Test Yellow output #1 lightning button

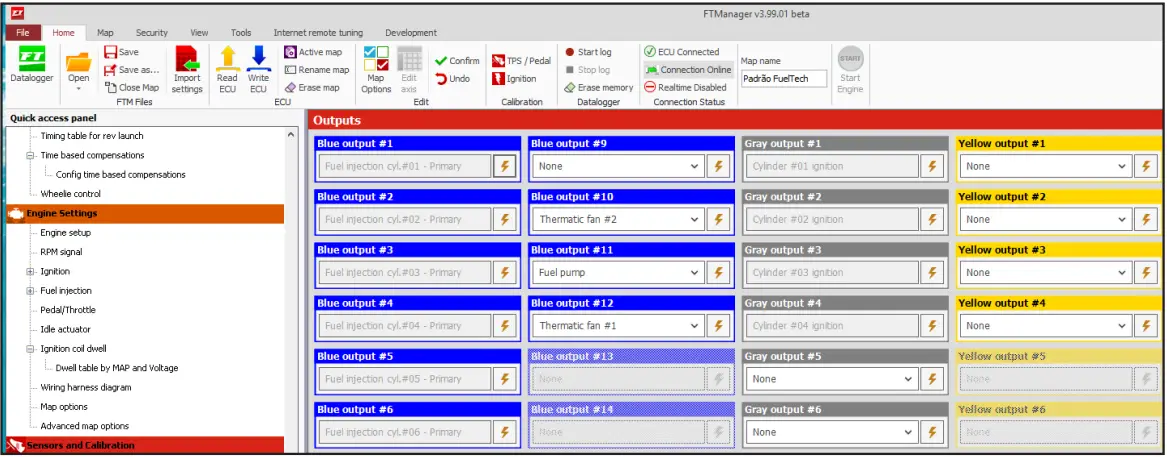(x=1146, y=166)
